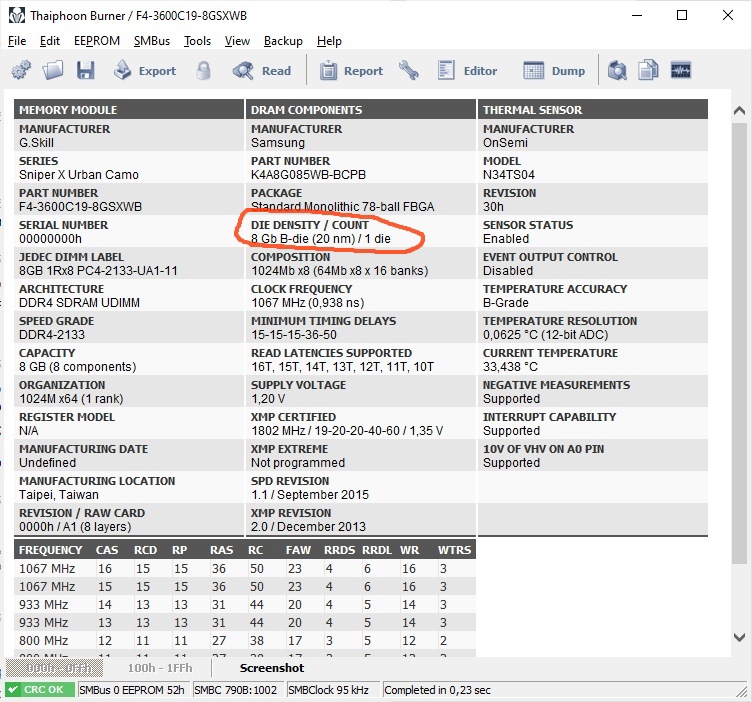Viewport: 752px width, 702px height.
Task: Click the copy documents icon
Action: [x=648, y=70]
